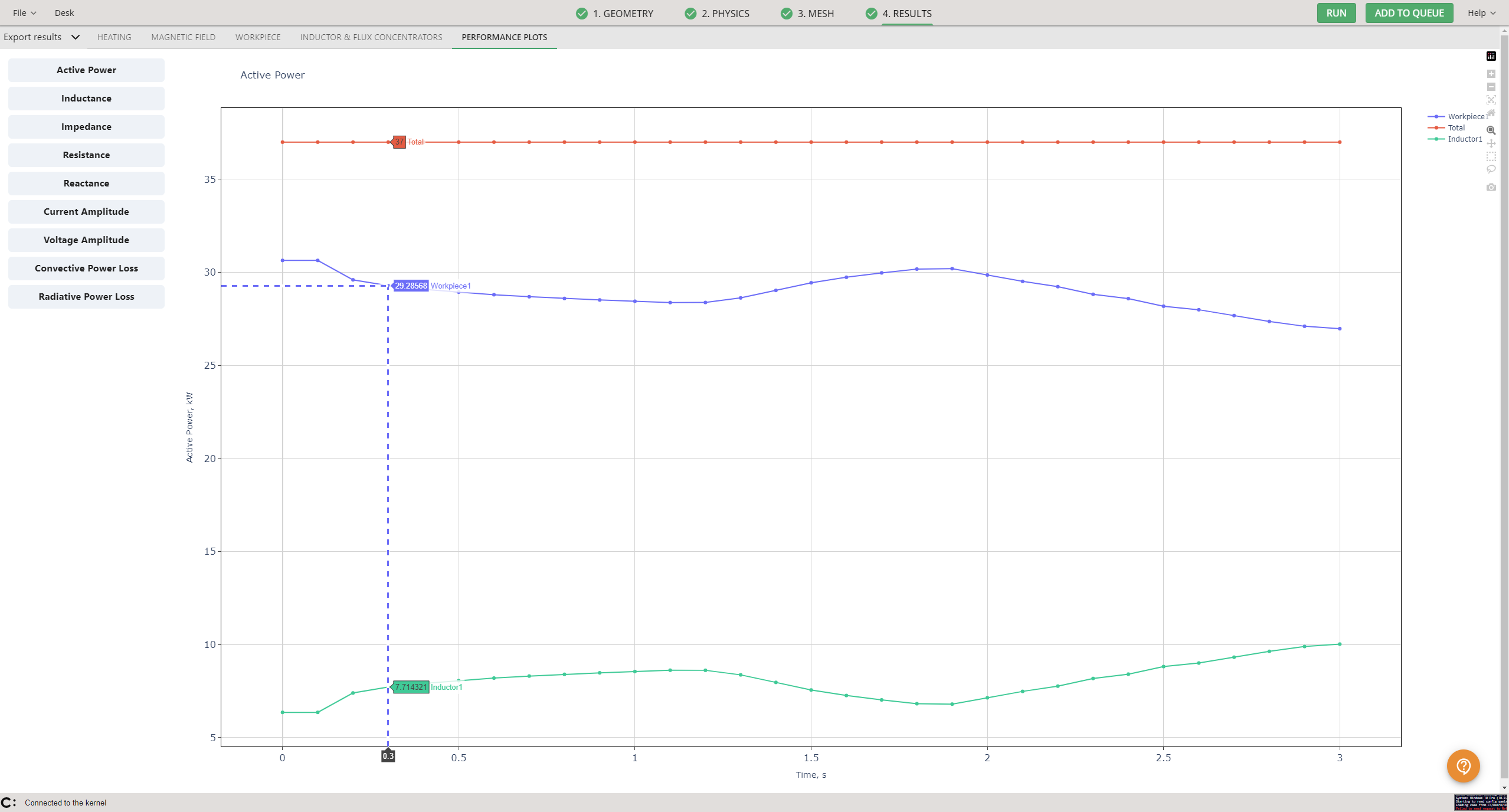Switch to the Magnetic Field tab
Viewport: 1509px width, 812px height.
point(183,37)
